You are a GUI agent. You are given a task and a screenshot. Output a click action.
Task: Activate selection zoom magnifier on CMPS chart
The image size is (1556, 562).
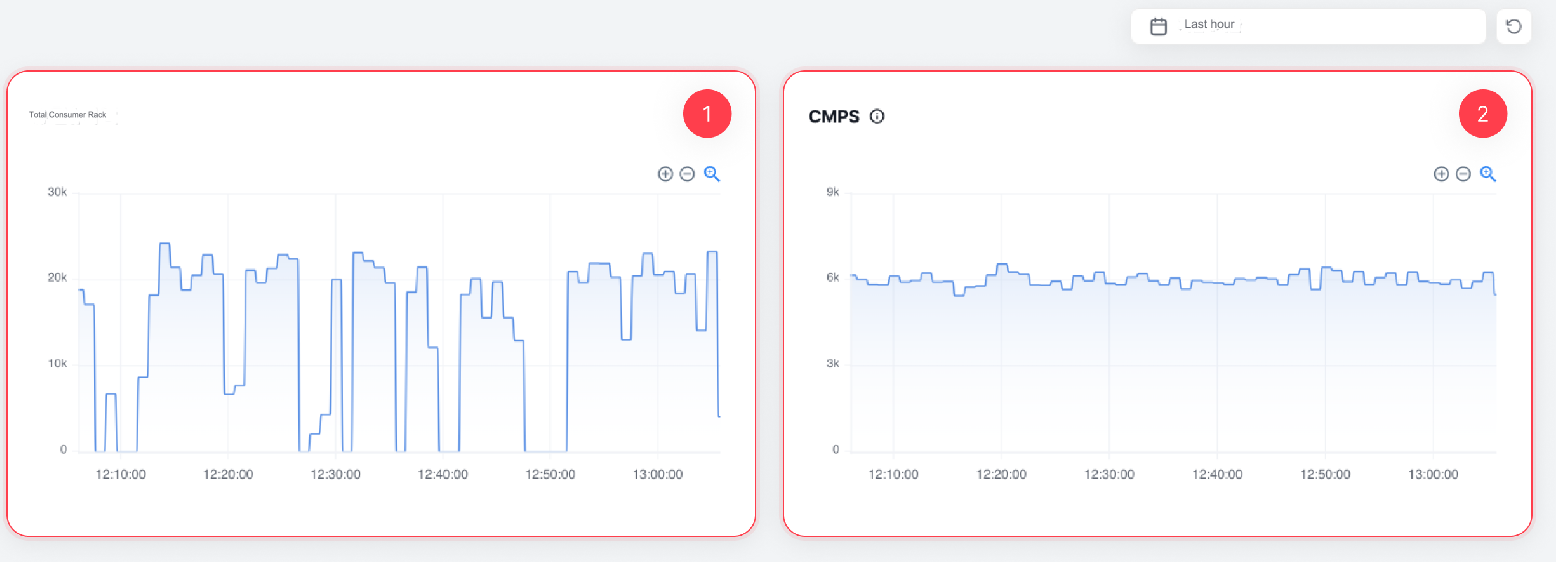pos(1488,174)
